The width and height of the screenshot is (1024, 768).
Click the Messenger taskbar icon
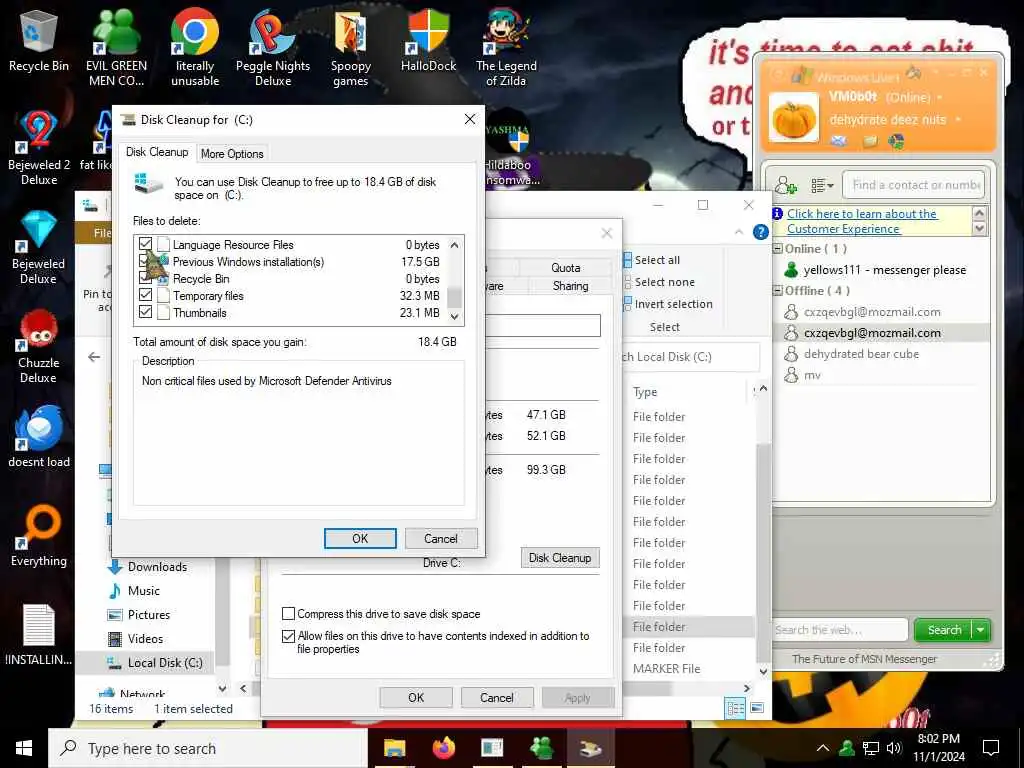[541, 748]
